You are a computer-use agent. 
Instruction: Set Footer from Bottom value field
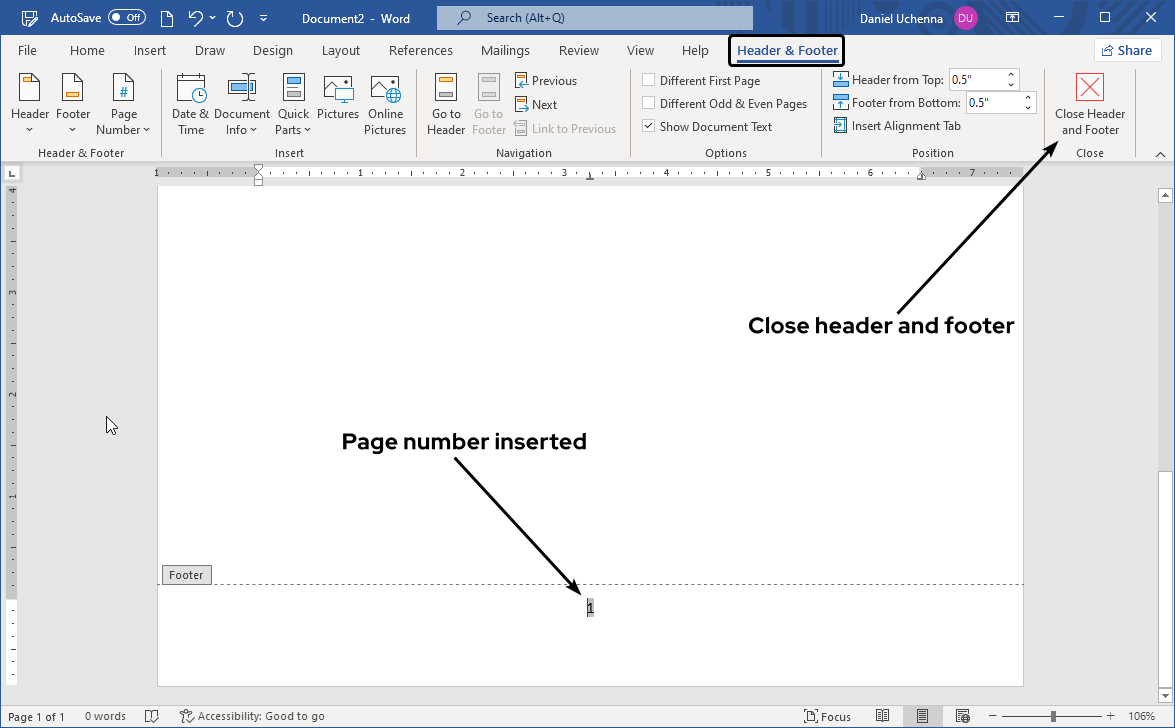(x=995, y=102)
